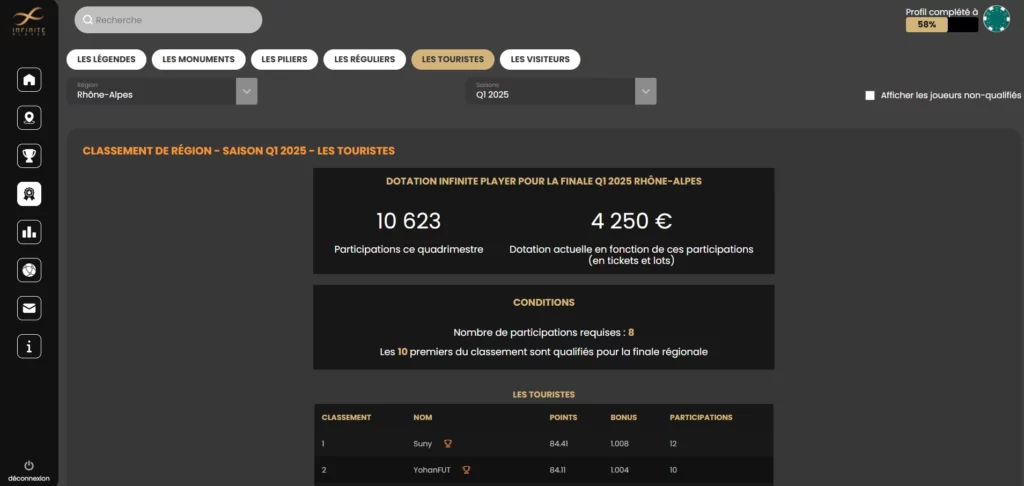Click points value 84.41

tap(559, 444)
